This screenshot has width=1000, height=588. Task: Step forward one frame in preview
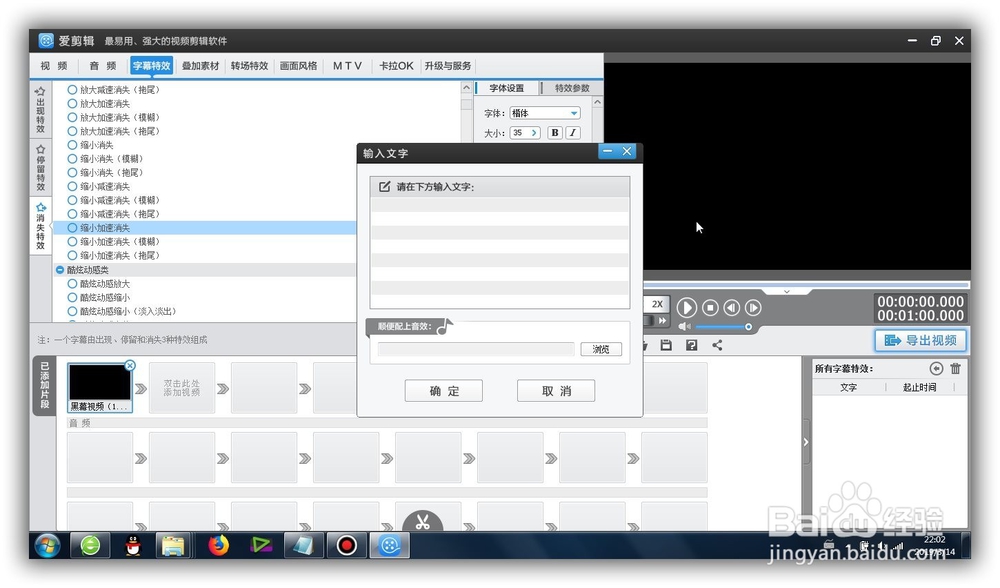click(753, 307)
